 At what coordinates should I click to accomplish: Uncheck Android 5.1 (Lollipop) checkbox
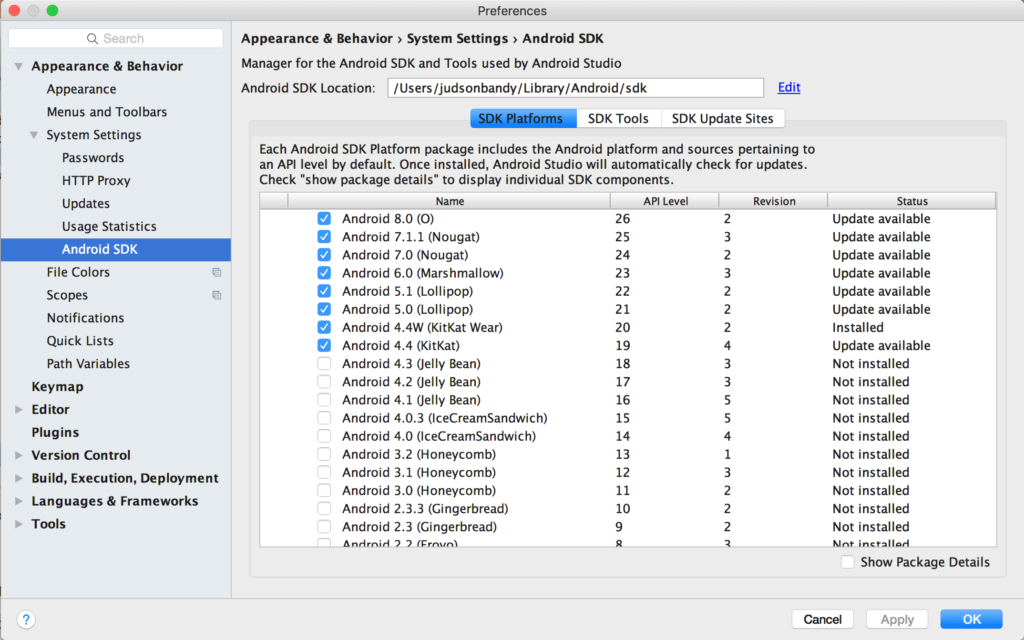coord(324,291)
